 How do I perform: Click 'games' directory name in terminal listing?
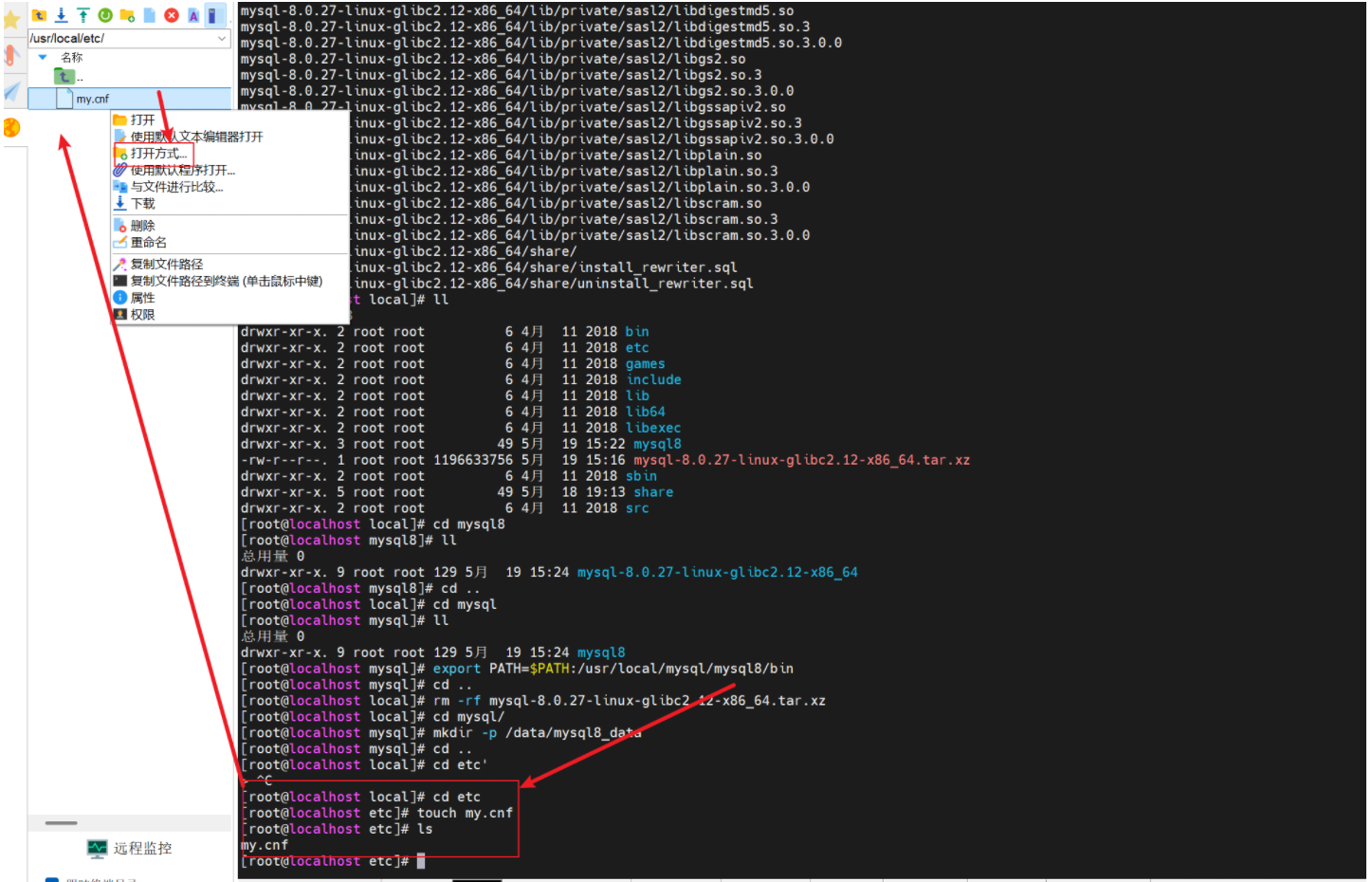click(645, 364)
